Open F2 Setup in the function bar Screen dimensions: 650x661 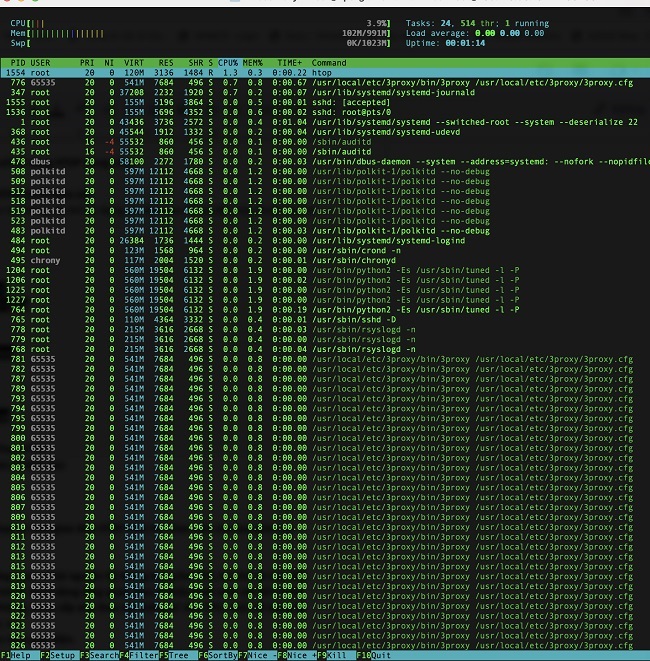tap(60, 656)
